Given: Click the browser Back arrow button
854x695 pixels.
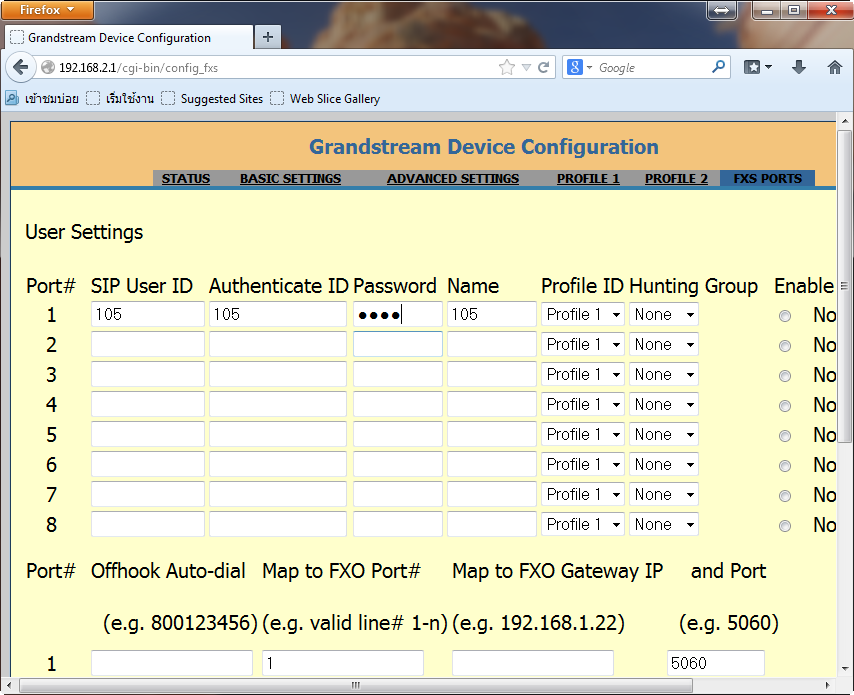Looking at the screenshot, I should [x=20, y=68].
